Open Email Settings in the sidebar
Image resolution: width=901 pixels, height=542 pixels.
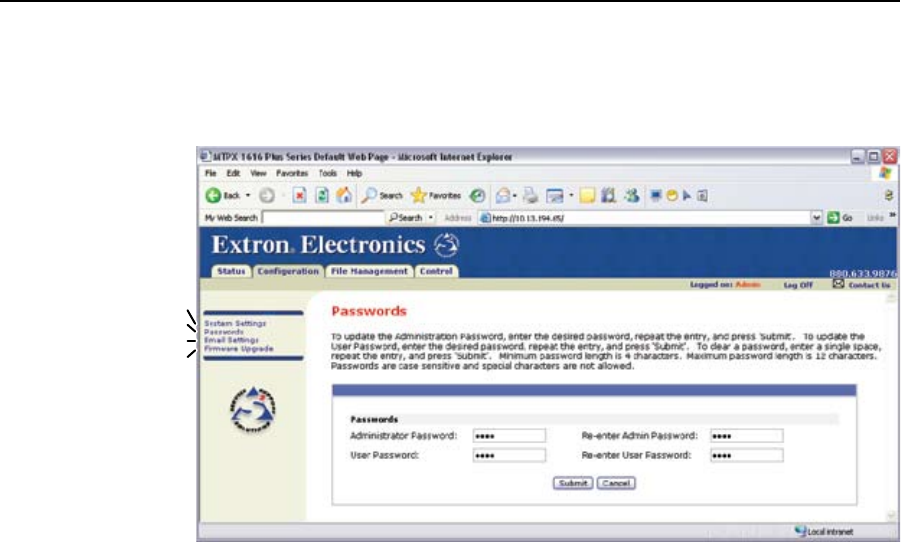(231, 340)
